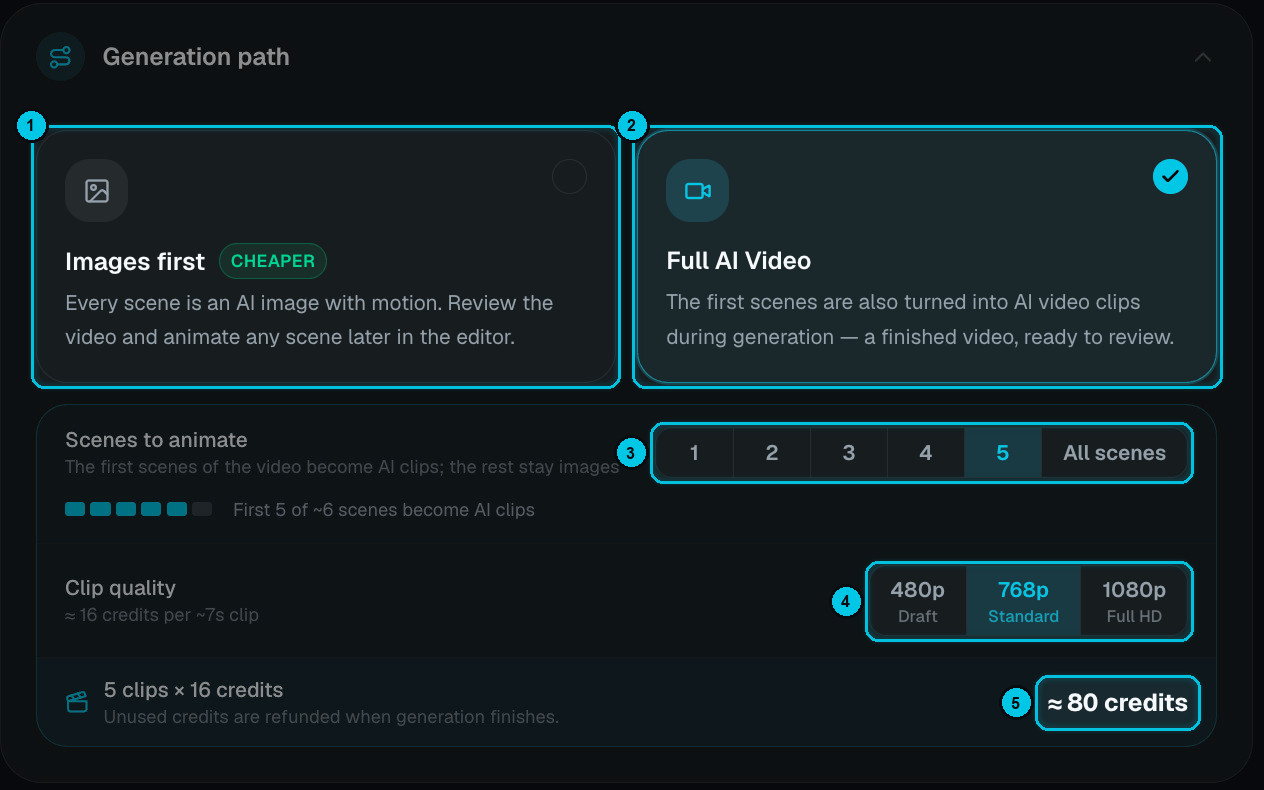
Task: Set scenes to animate to 3
Action: [849, 453]
